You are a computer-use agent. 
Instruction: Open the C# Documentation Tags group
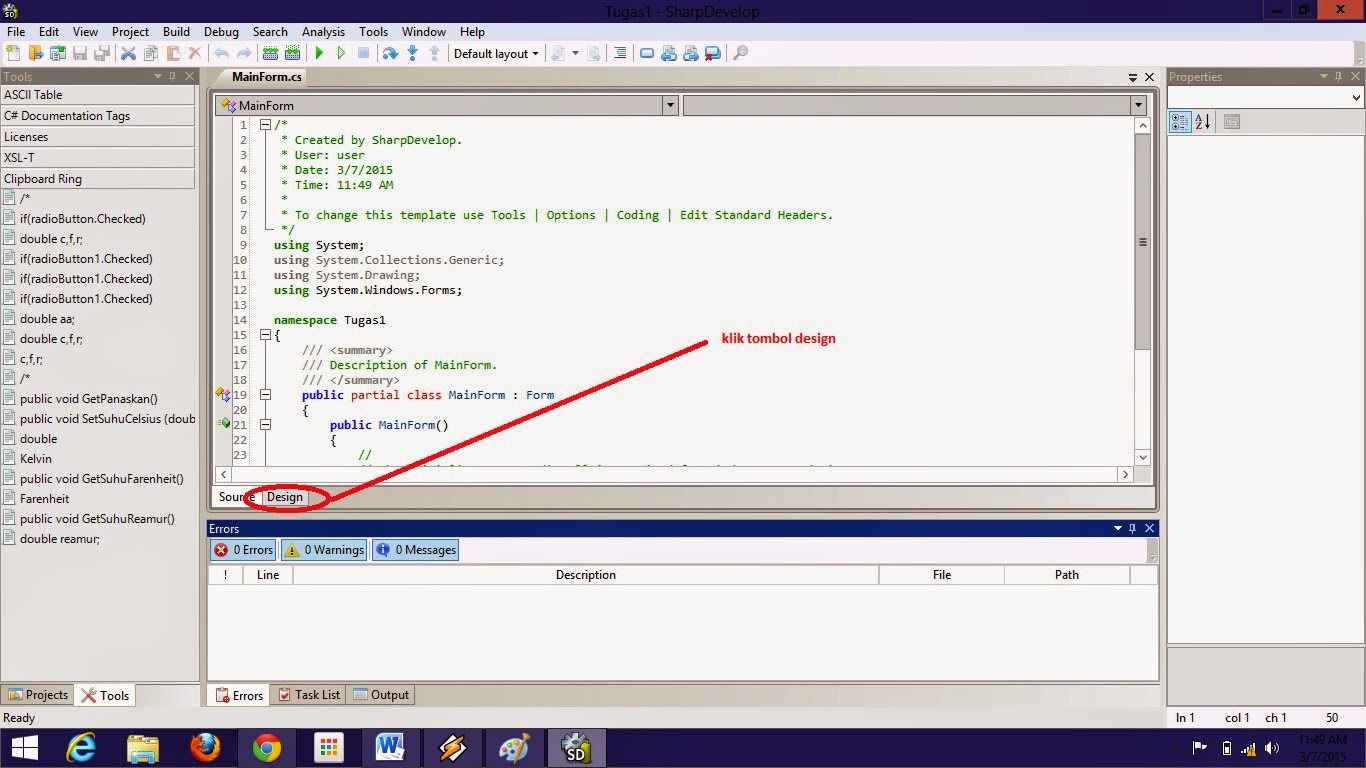(98, 116)
